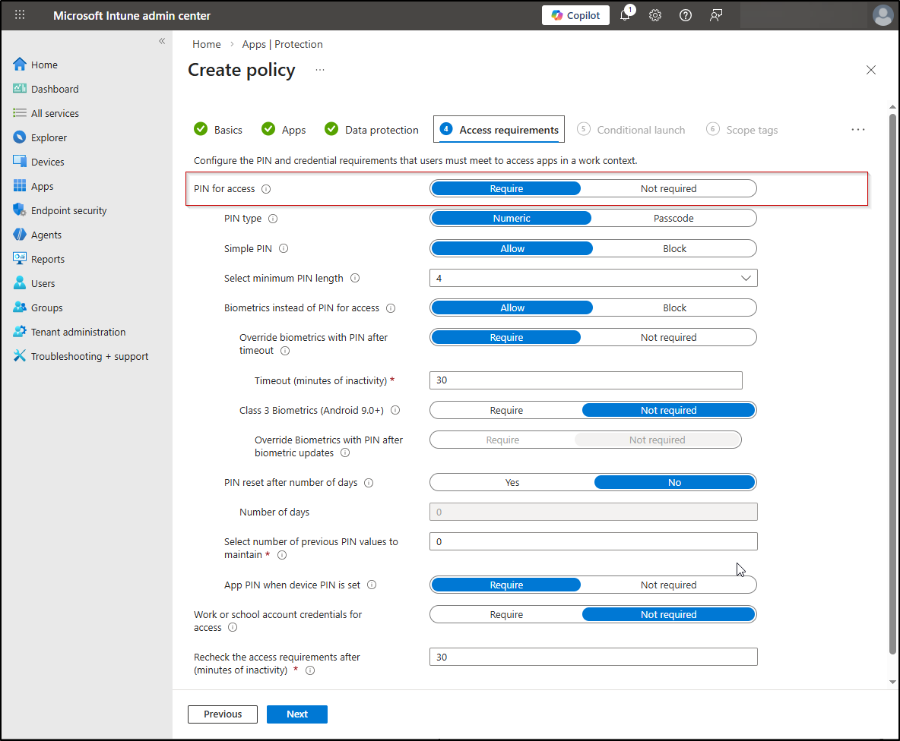Screen dimensions: 900x741
Task: Collapse the left navigation sidebar
Action: pyautogui.click(x=161, y=41)
